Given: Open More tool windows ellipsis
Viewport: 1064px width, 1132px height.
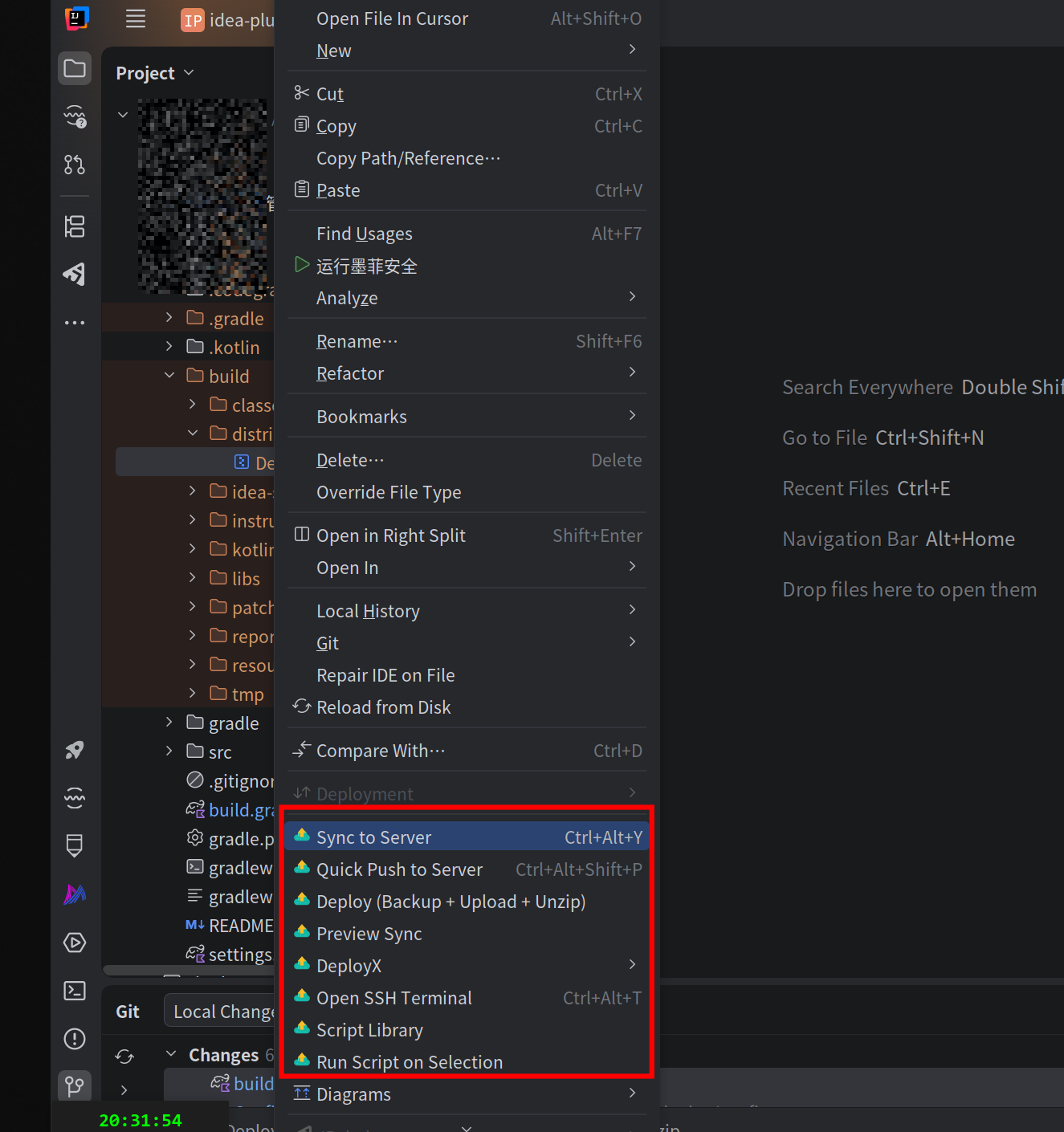Looking at the screenshot, I should (75, 323).
